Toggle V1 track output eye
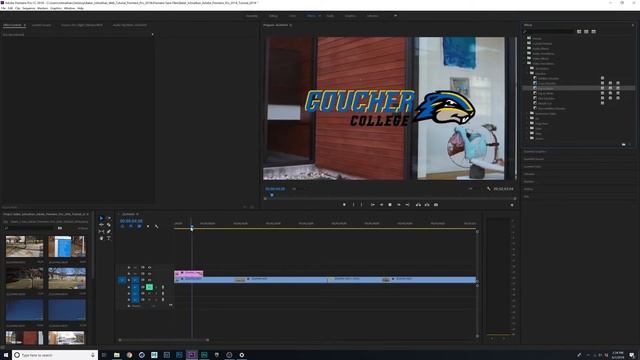 point(149,280)
